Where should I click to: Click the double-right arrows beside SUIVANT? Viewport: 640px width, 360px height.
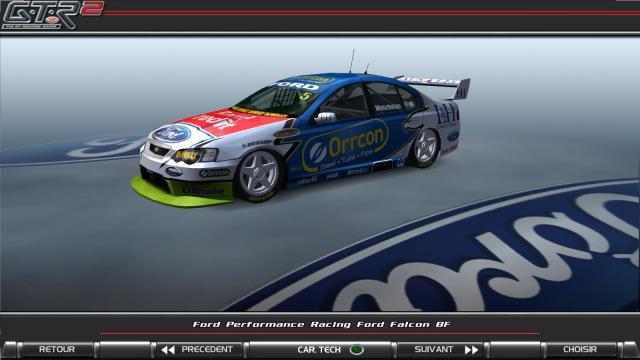tap(471, 350)
